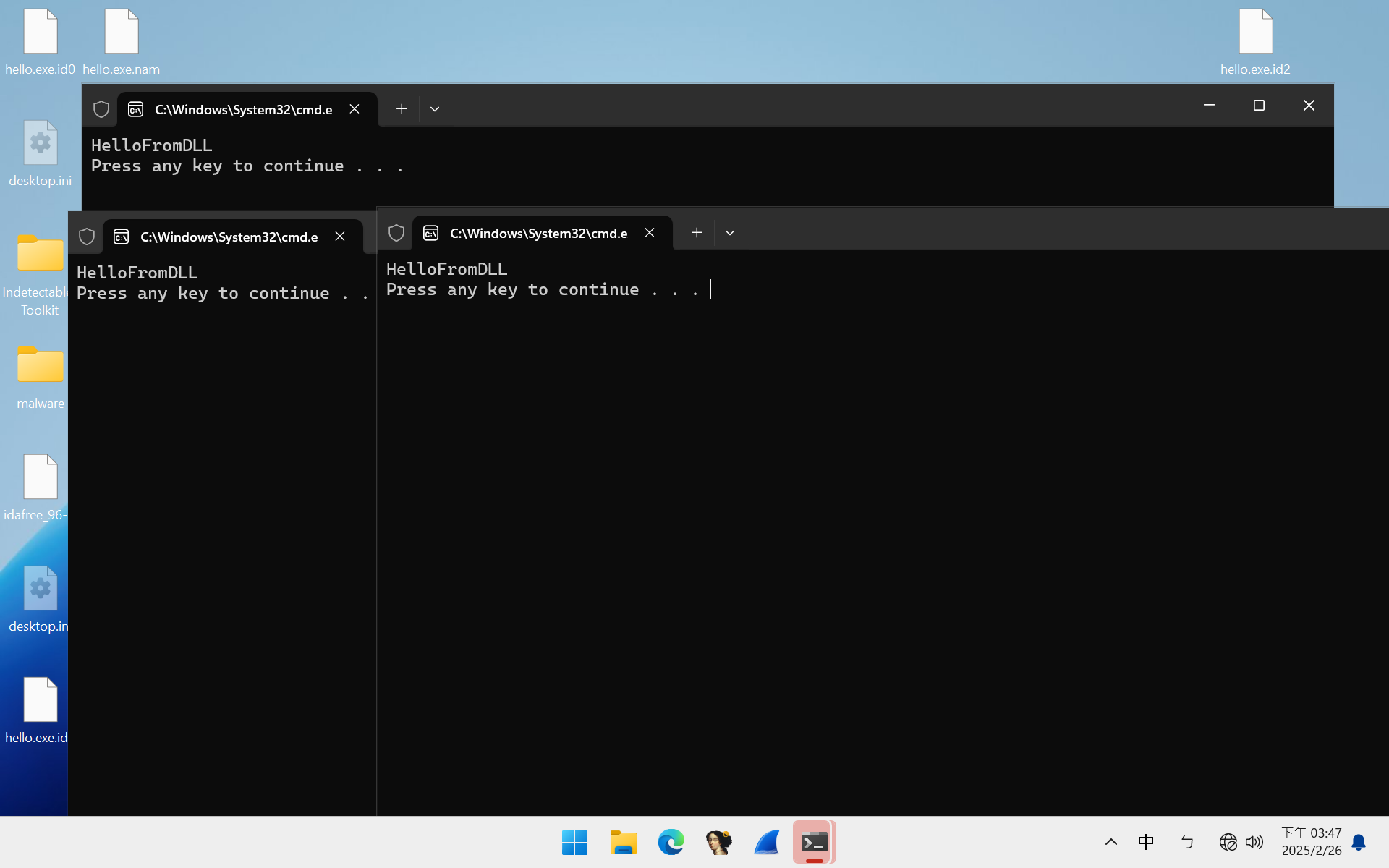The height and width of the screenshot is (868, 1389).
Task: Close the cmd.exe tab in front terminal
Action: click(650, 233)
